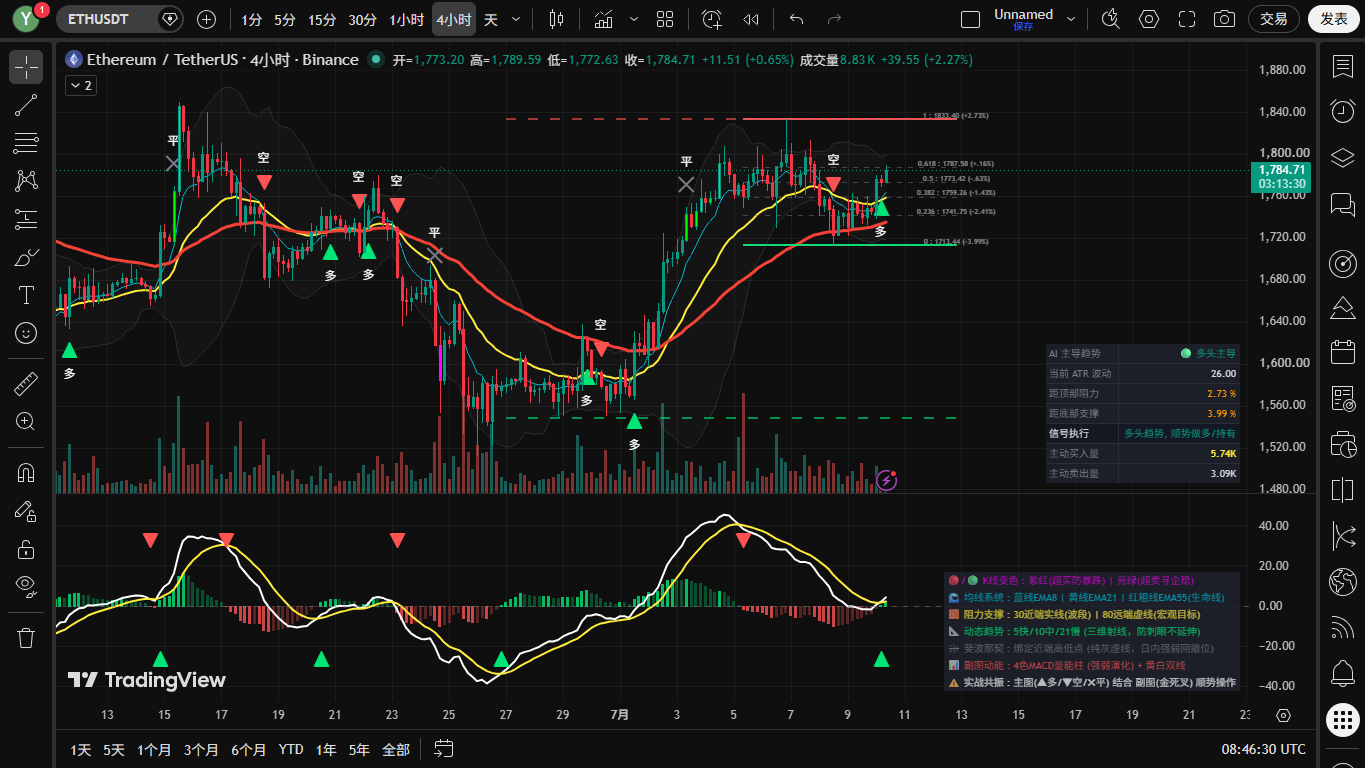This screenshot has width=1365, height=768.
Task: Toggle lock all drawing tools
Action: click(26, 549)
